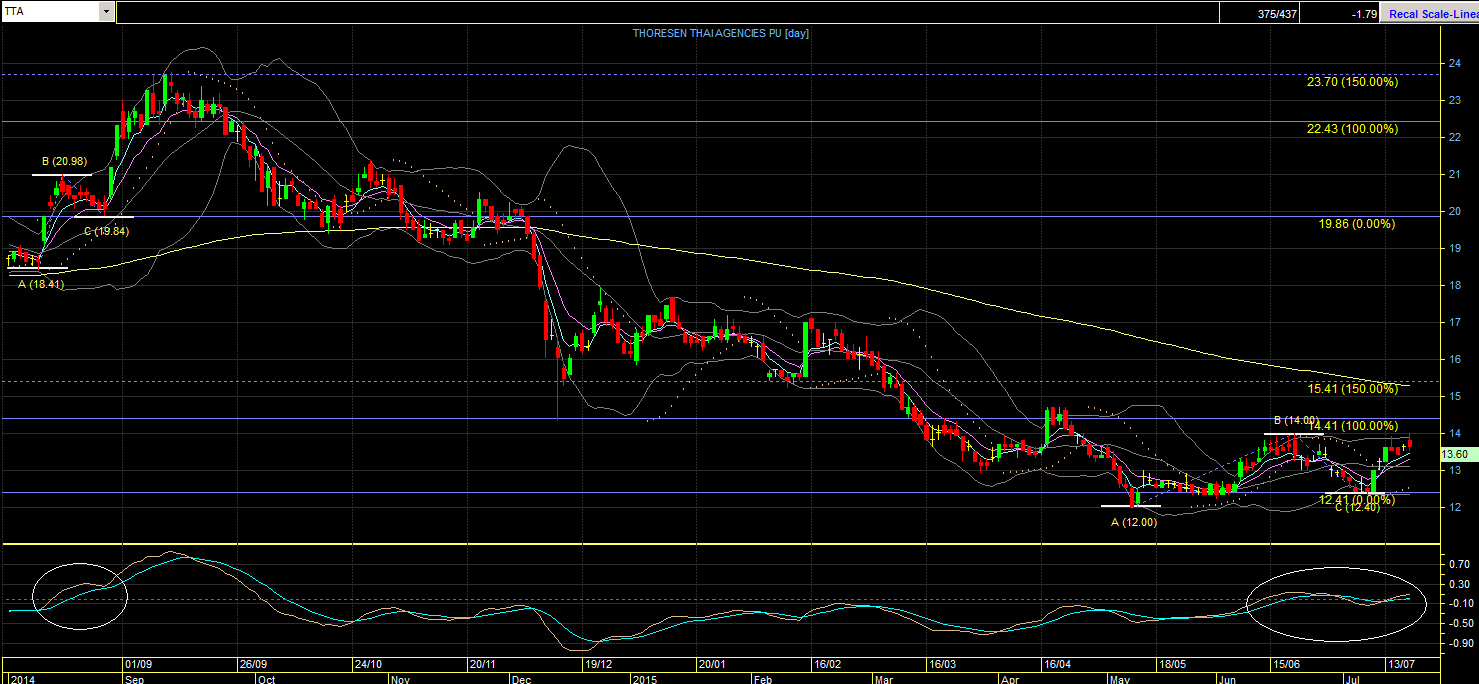Click the C (19.84) swing point marker

pos(106,231)
